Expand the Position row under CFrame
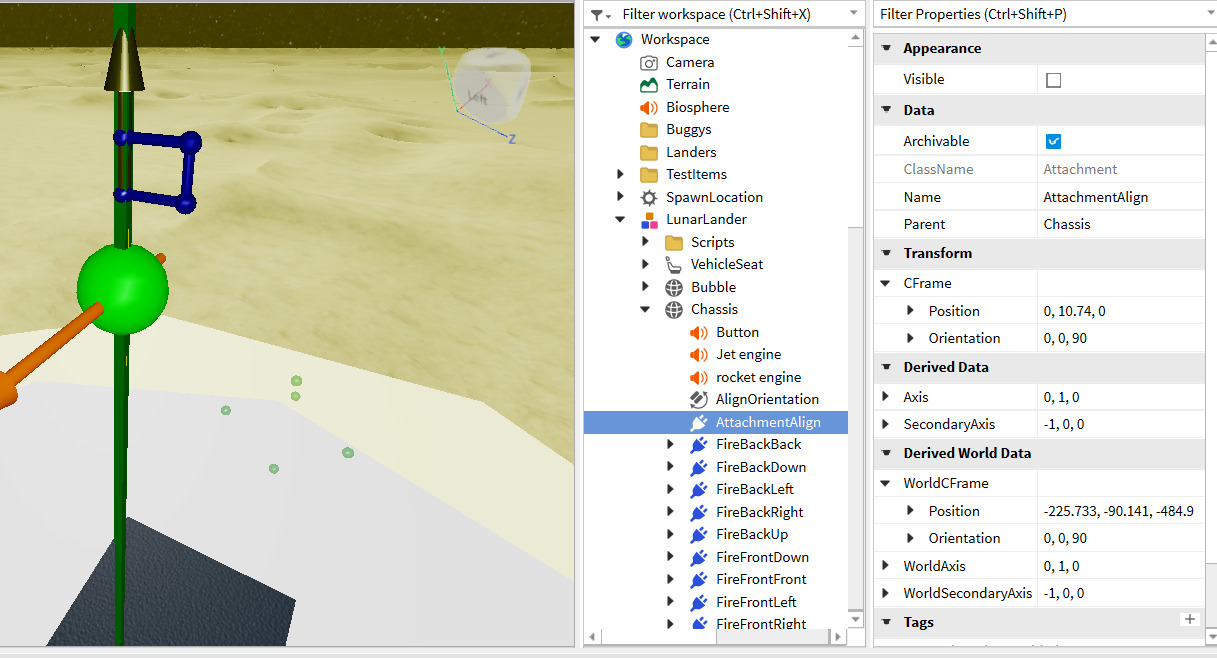 tap(909, 310)
